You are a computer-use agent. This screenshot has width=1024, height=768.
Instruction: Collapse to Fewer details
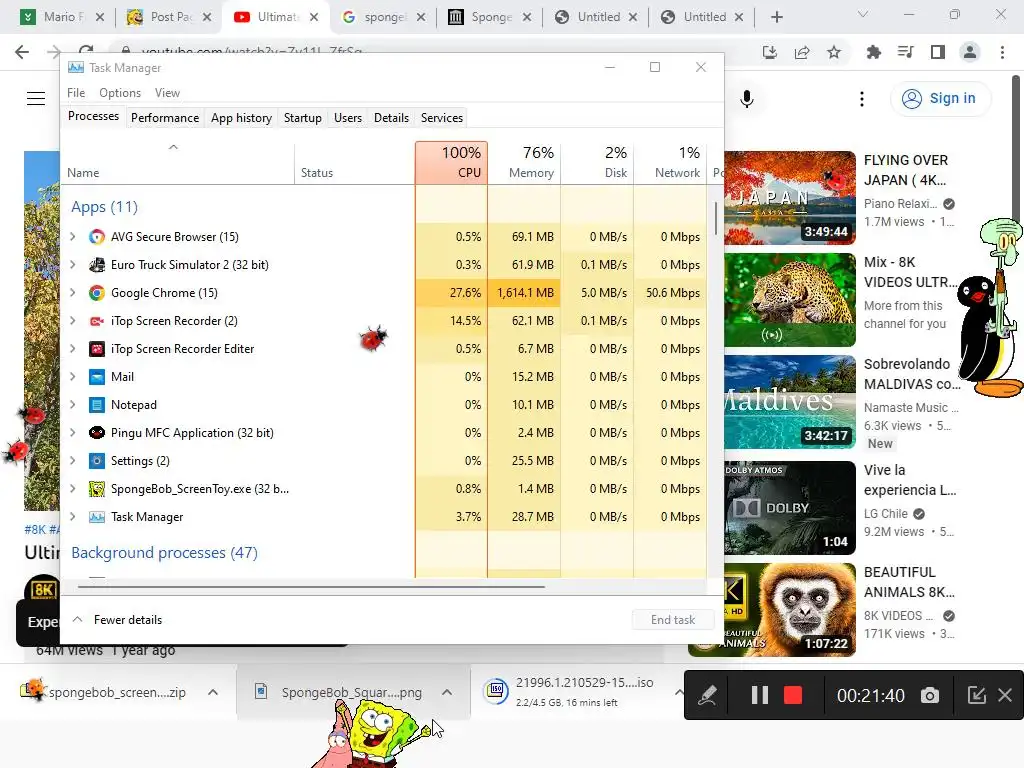[x=118, y=620]
